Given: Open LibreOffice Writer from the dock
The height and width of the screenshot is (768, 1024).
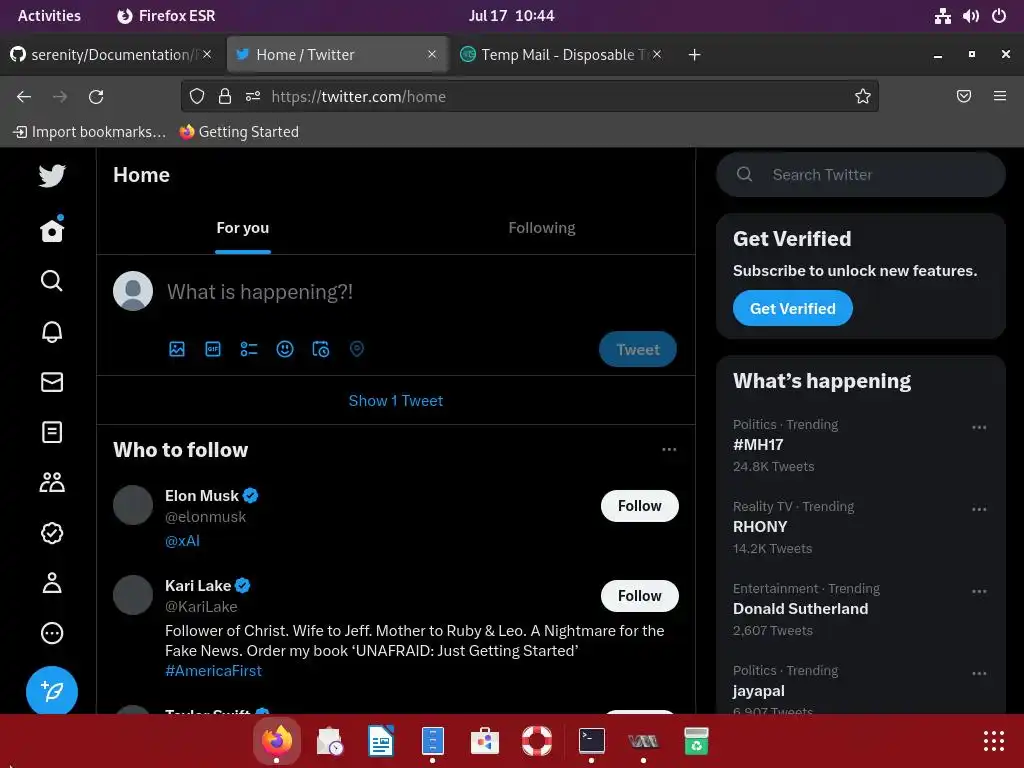Looking at the screenshot, I should 381,741.
